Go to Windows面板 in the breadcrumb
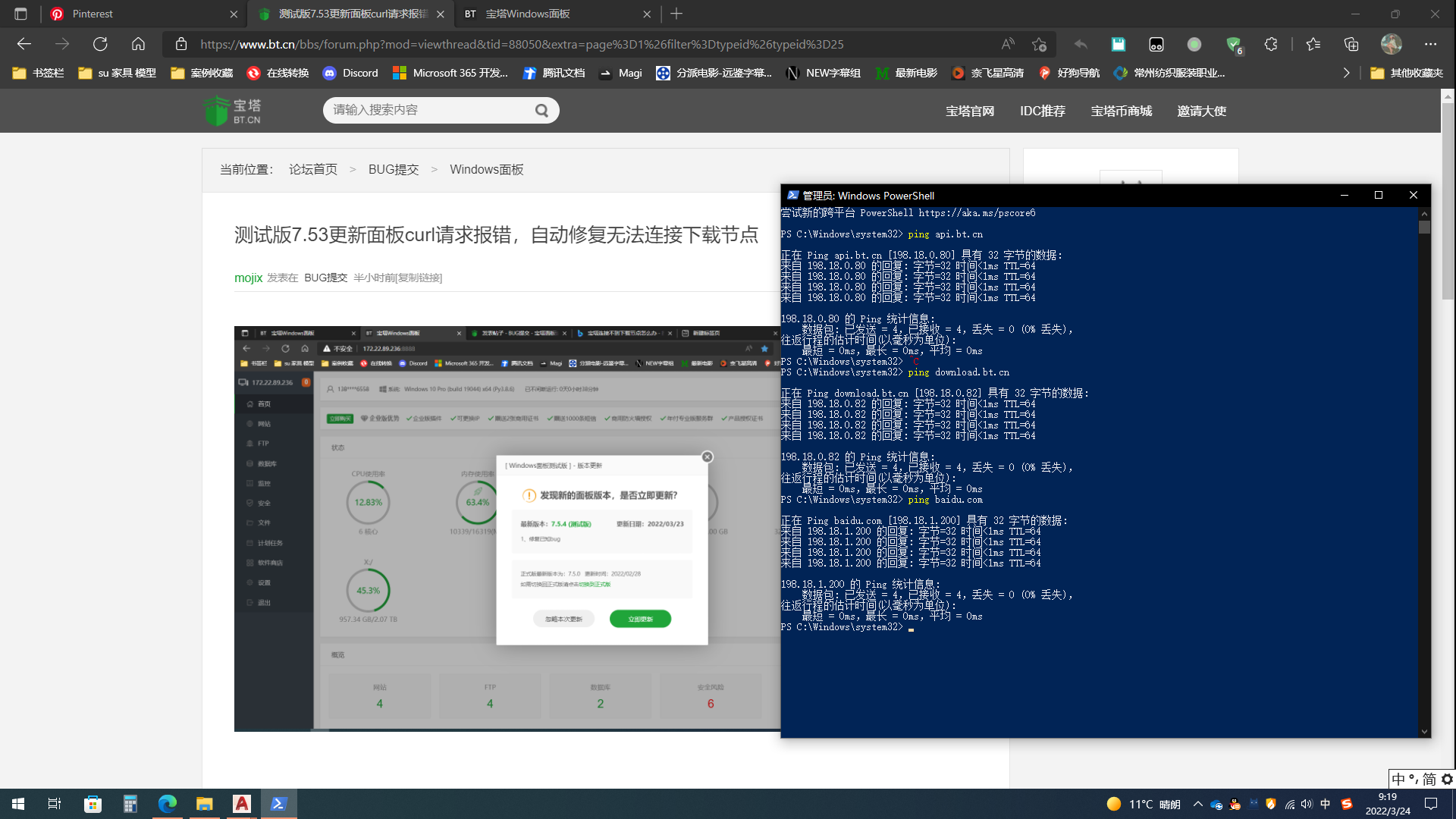 tap(487, 169)
